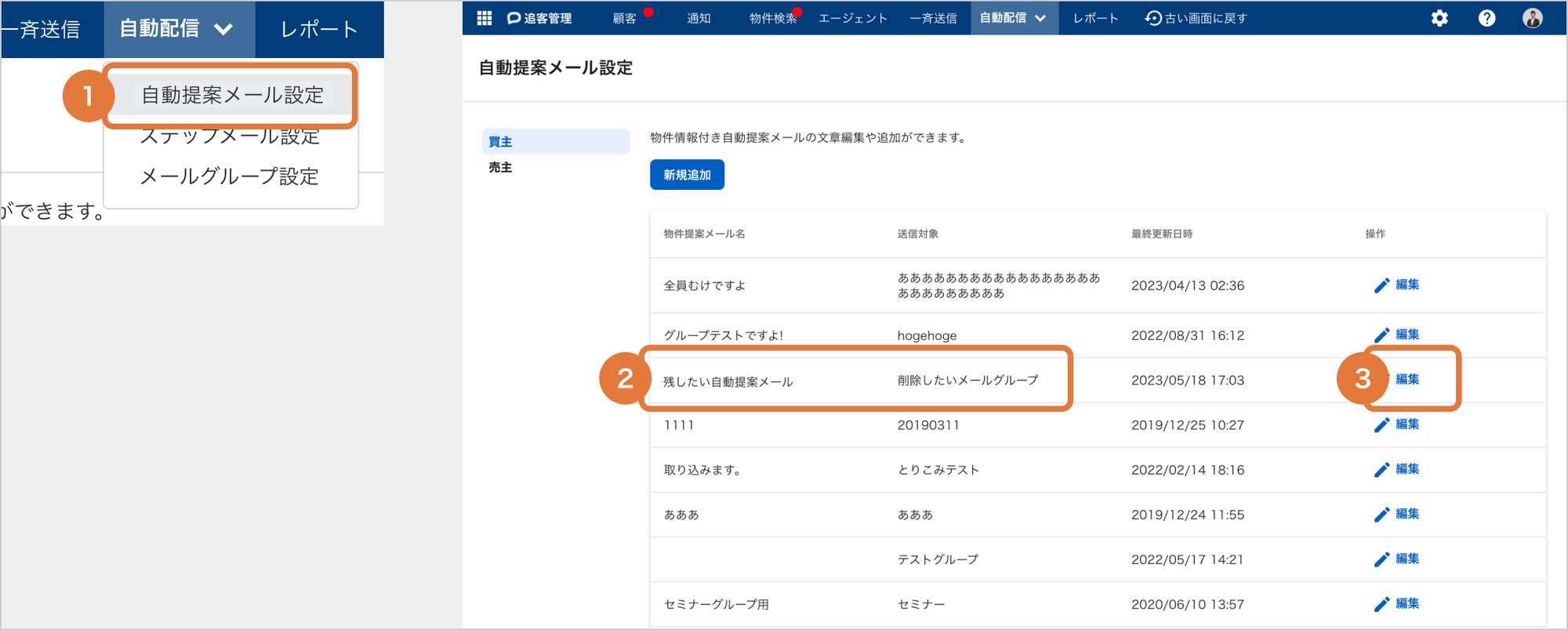Open user profile avatar
This screenshot has width=1568, height=630.
coord(1533,18)
